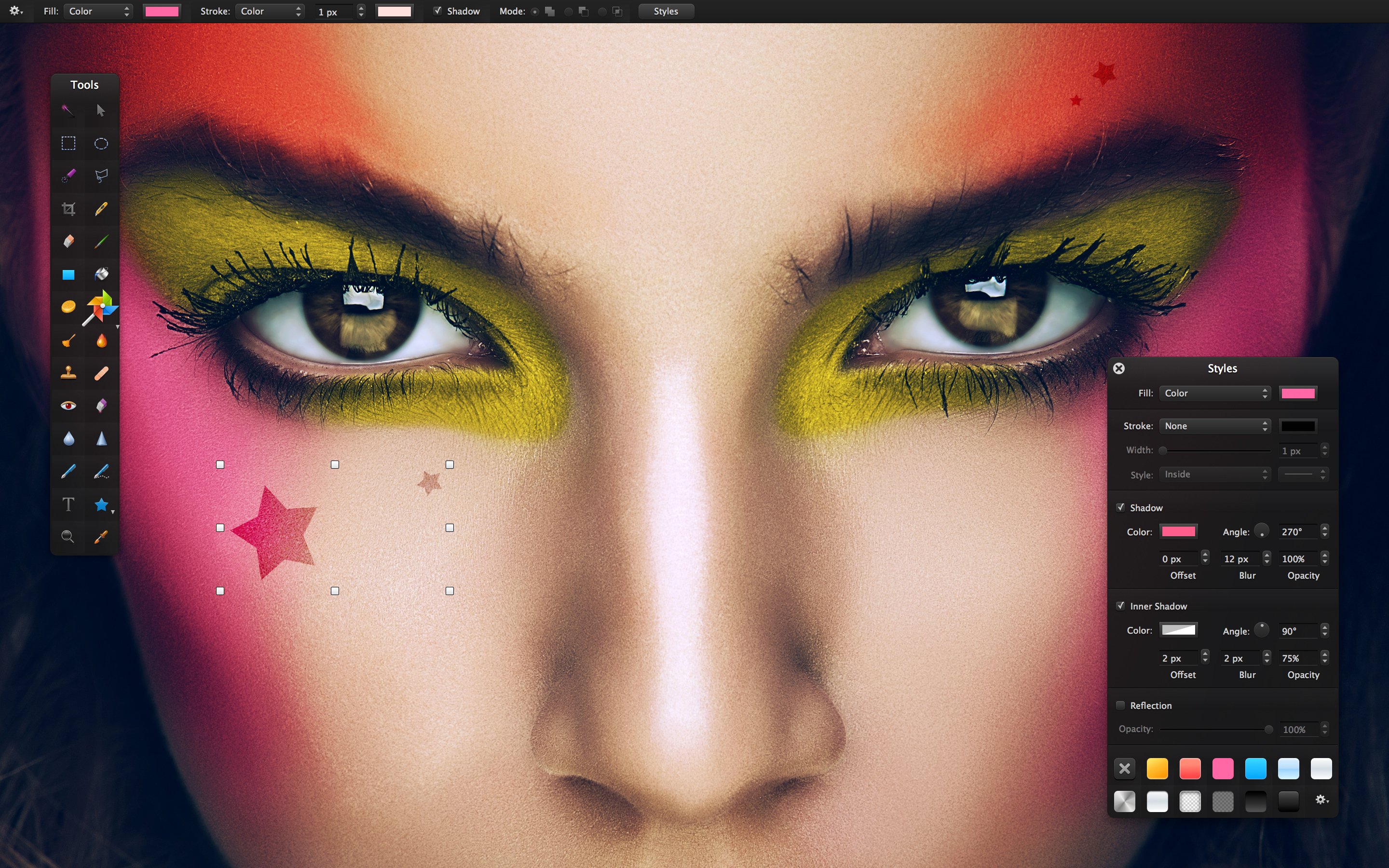Image resolution: width=1389 pixels, height=868 pixels.
Task: Open the Fill dropdown in top toolbar
Action: point(98,12)
